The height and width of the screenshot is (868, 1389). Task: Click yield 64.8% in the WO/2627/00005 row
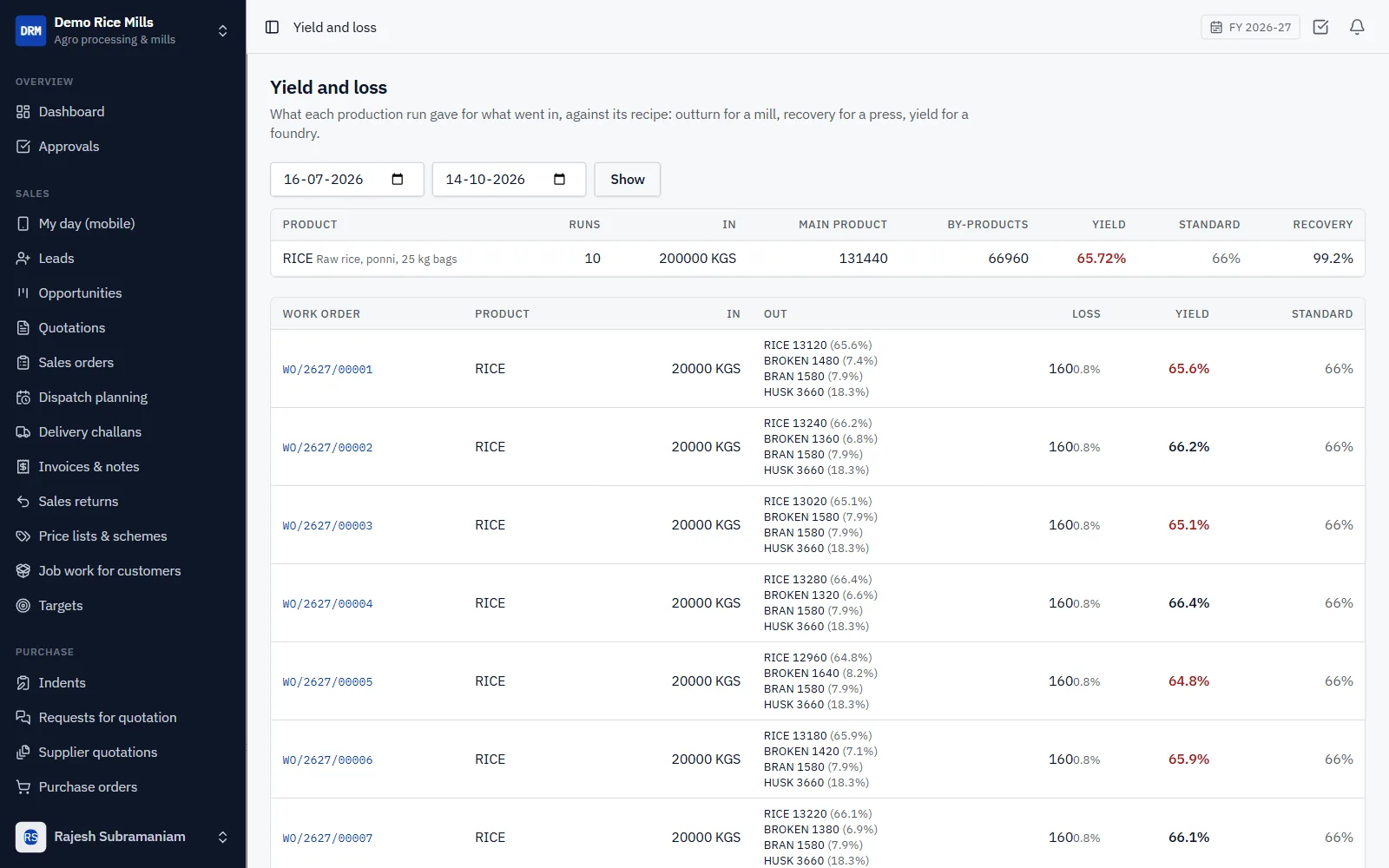(x=1188, y=681)
